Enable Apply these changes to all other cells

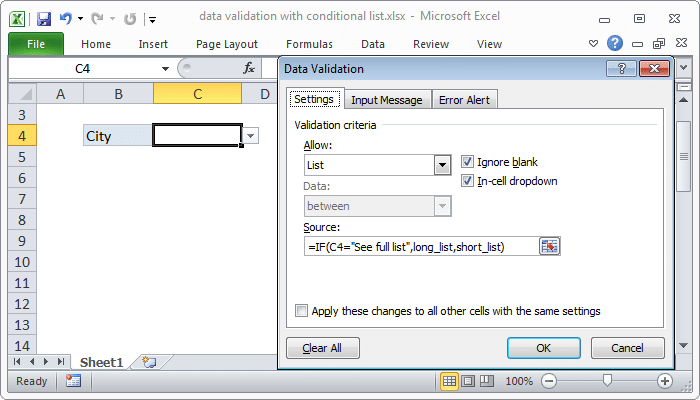tap(301, 311)
